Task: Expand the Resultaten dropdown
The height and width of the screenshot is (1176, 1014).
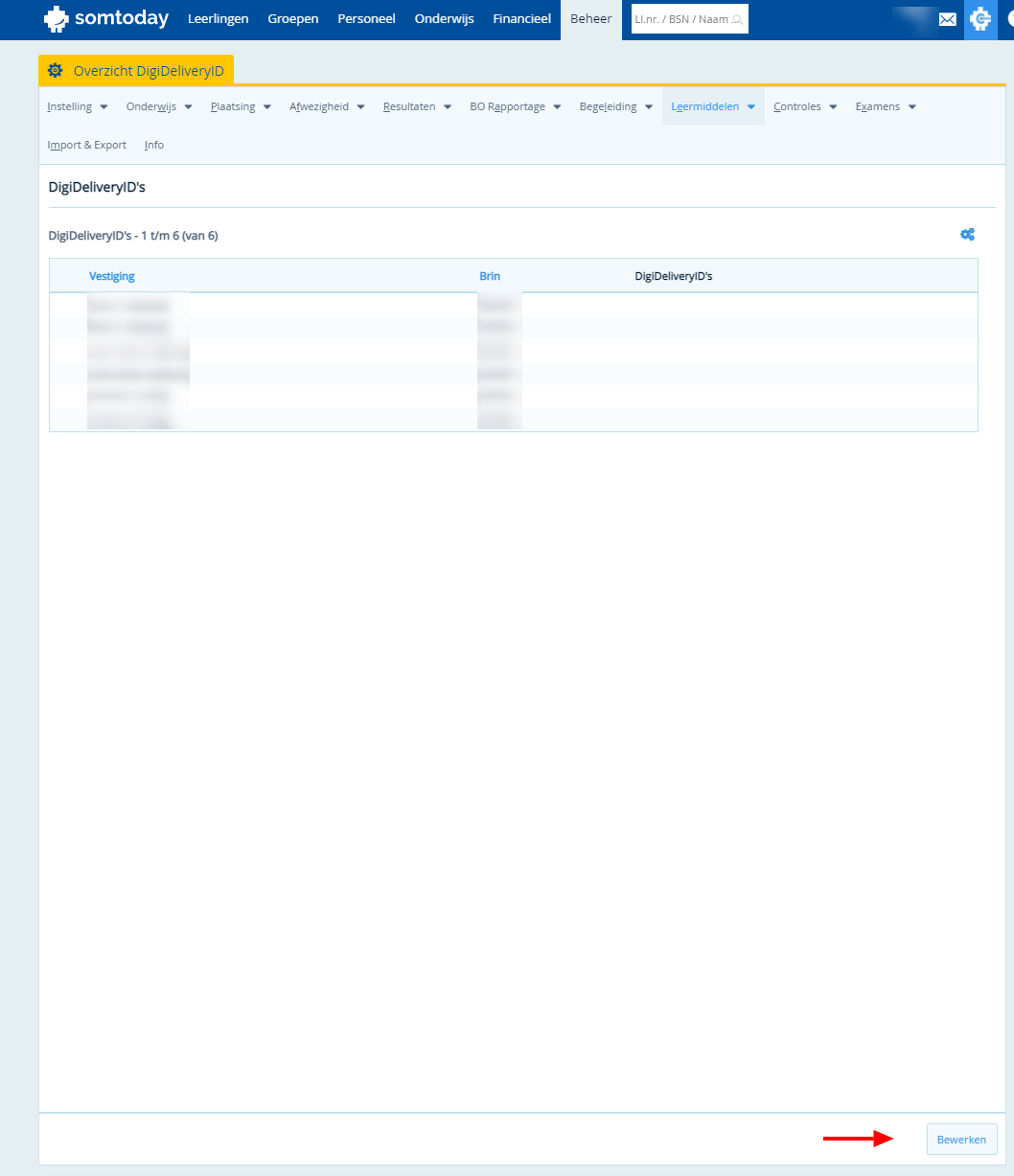Action: (417, 106)
